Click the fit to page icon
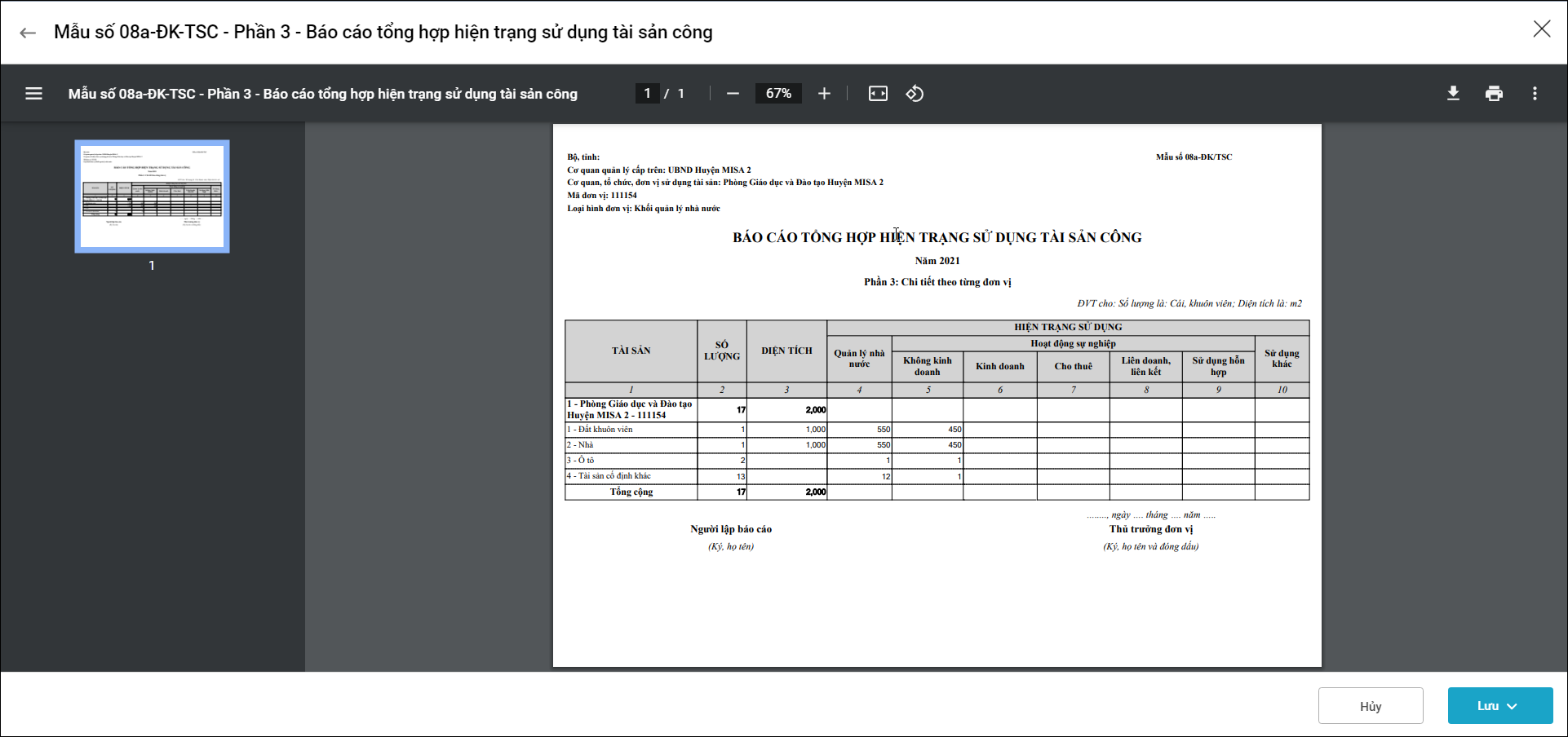 [x=878, y=94]
